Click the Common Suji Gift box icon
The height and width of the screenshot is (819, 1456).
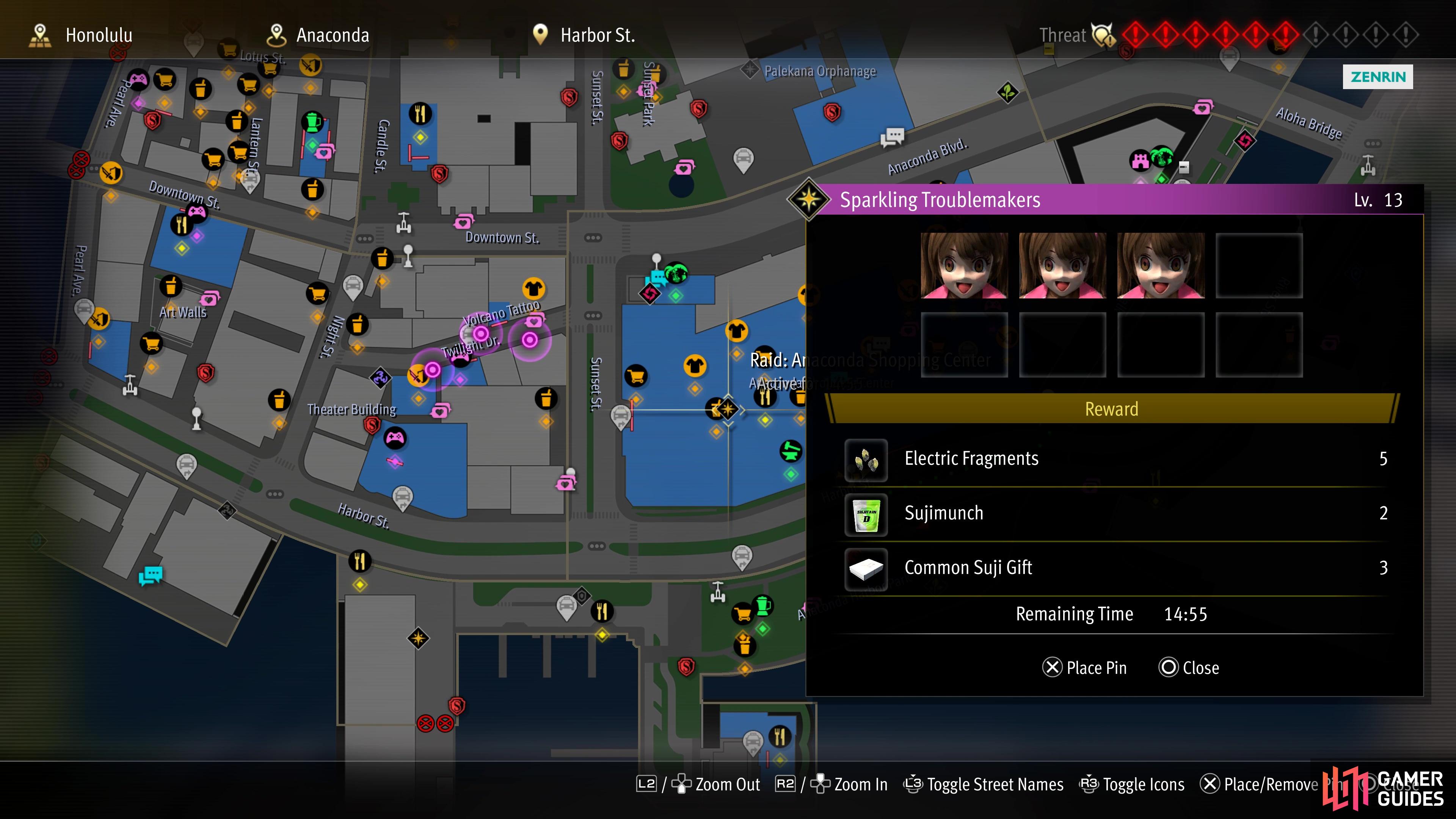[866, 569]
